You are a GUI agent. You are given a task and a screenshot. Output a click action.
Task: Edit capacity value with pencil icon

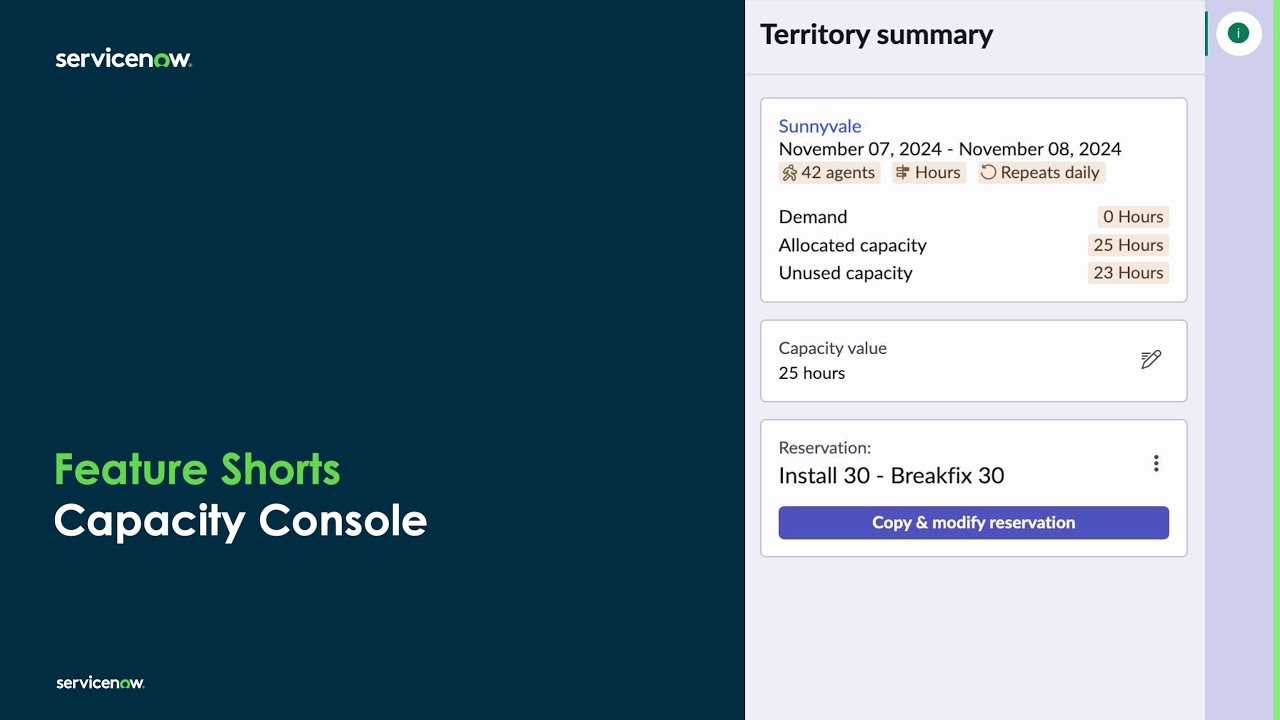click(1151, 360)
